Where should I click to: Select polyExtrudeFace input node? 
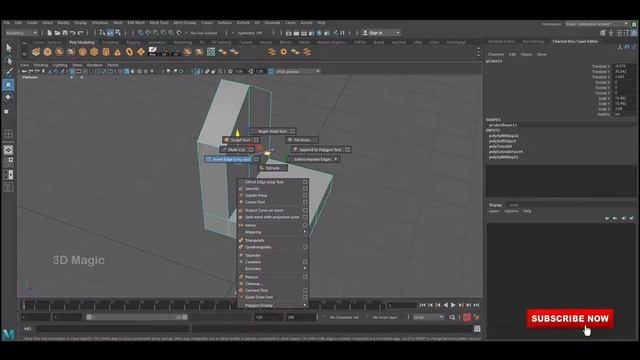pos(506,151)
